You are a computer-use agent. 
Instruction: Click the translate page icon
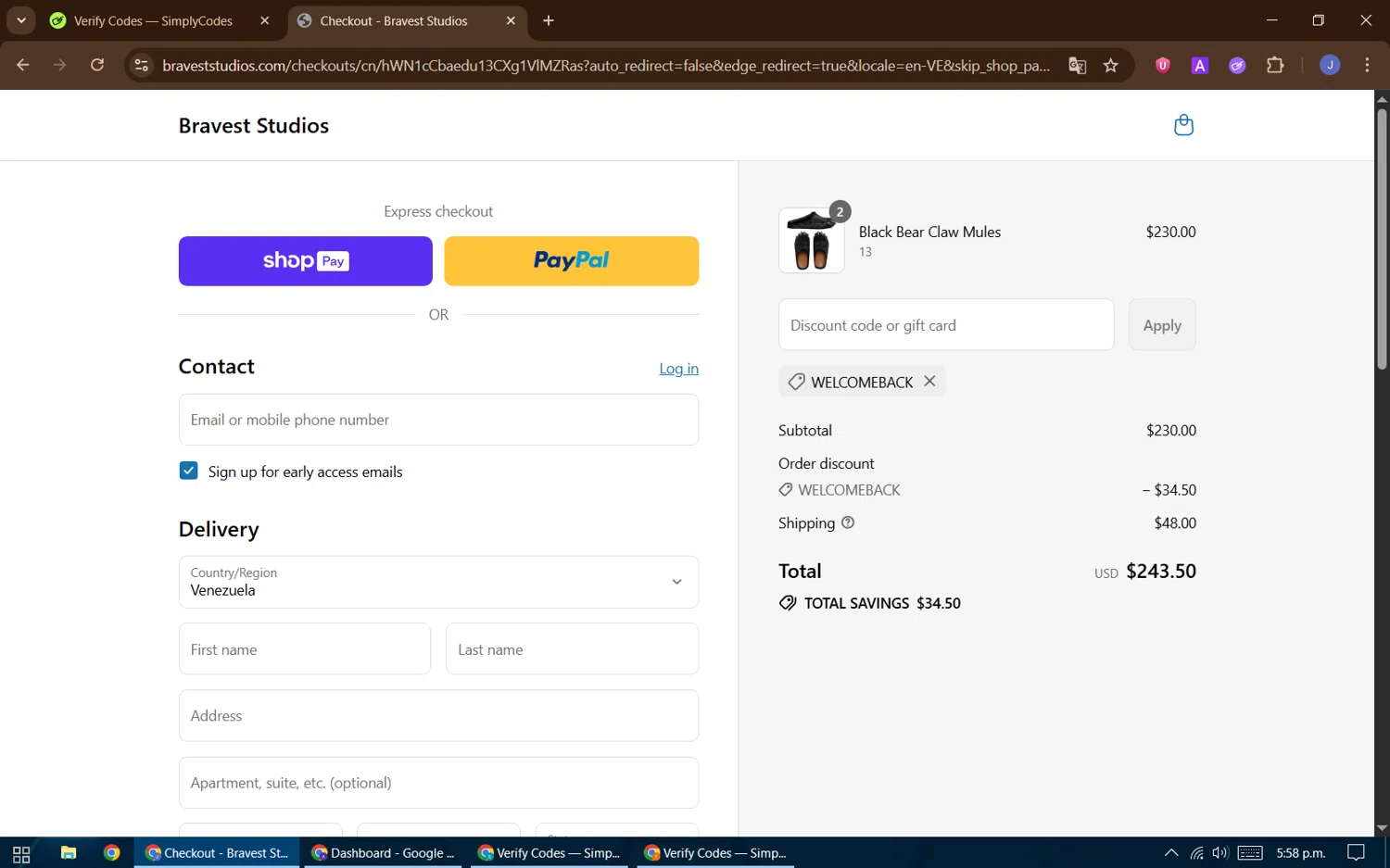pyautogui.click(x=1077, y=65)
